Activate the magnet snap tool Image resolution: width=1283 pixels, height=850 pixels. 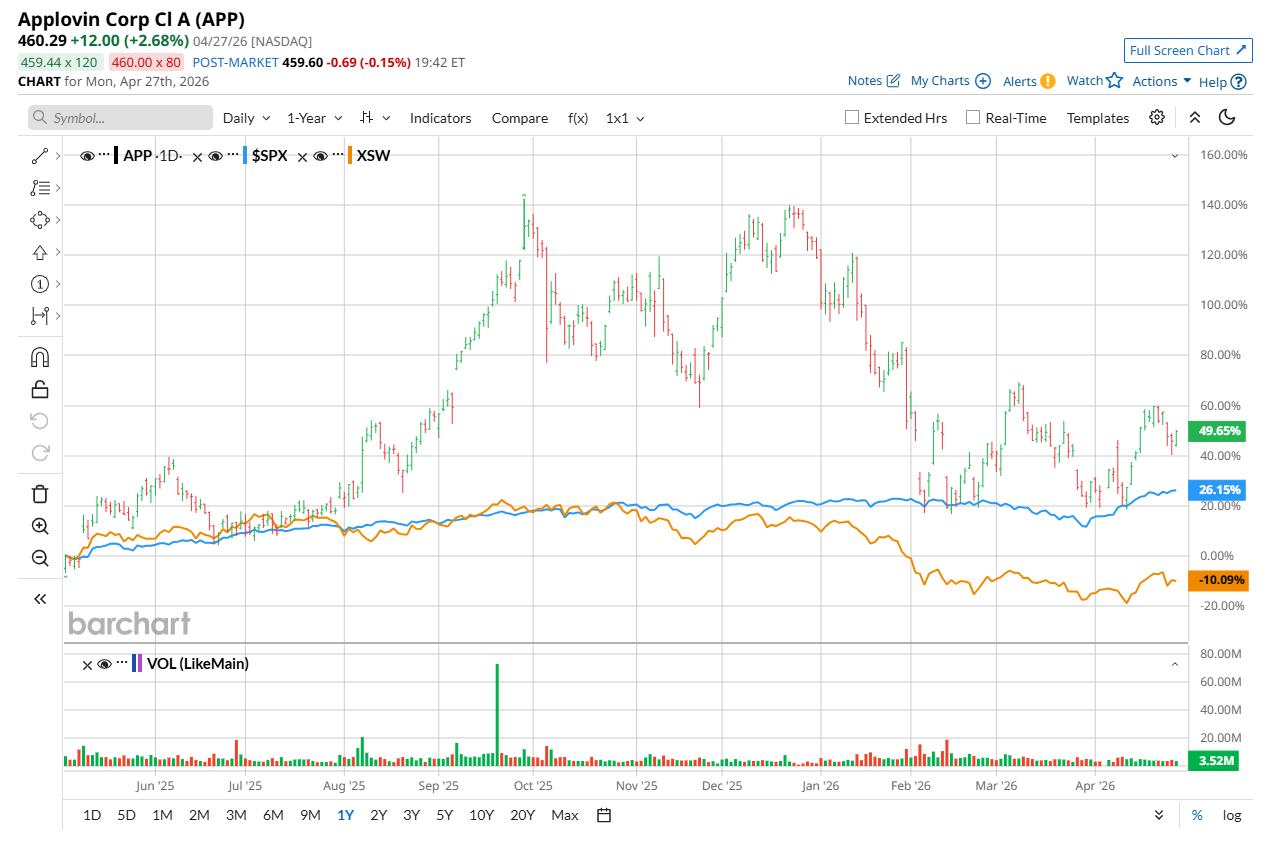coord(40,357)
